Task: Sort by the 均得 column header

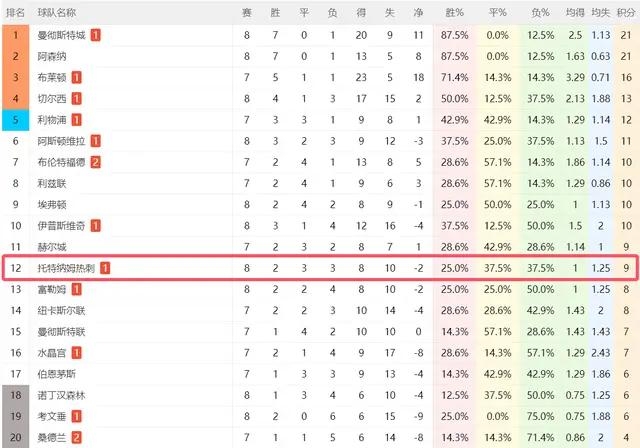Action: 575,13
